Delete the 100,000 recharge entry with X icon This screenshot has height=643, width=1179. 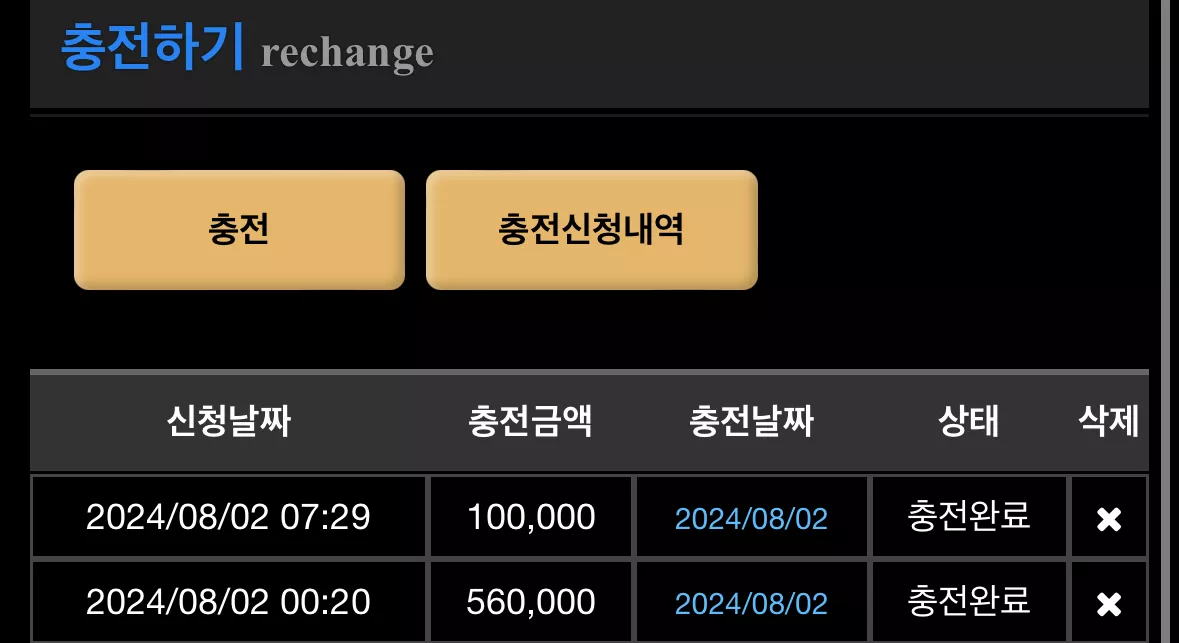tap(1109, 519)
